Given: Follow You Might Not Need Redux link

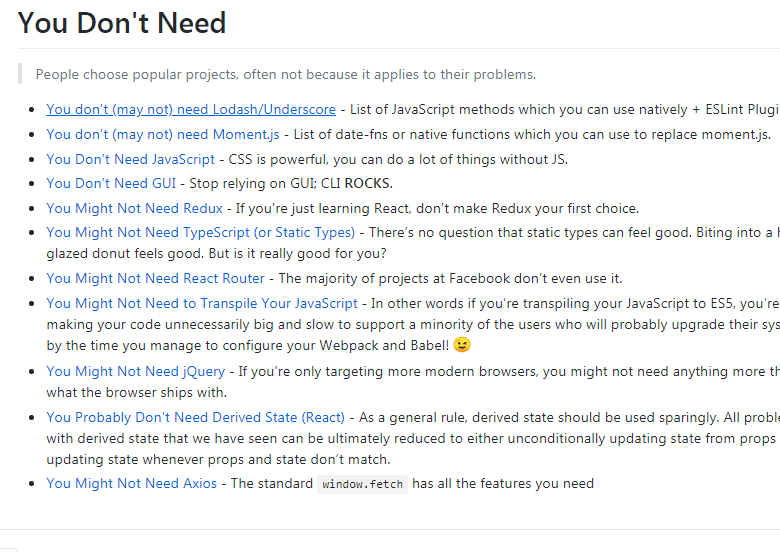Looking at the screenshot, I should pos(134,208).
